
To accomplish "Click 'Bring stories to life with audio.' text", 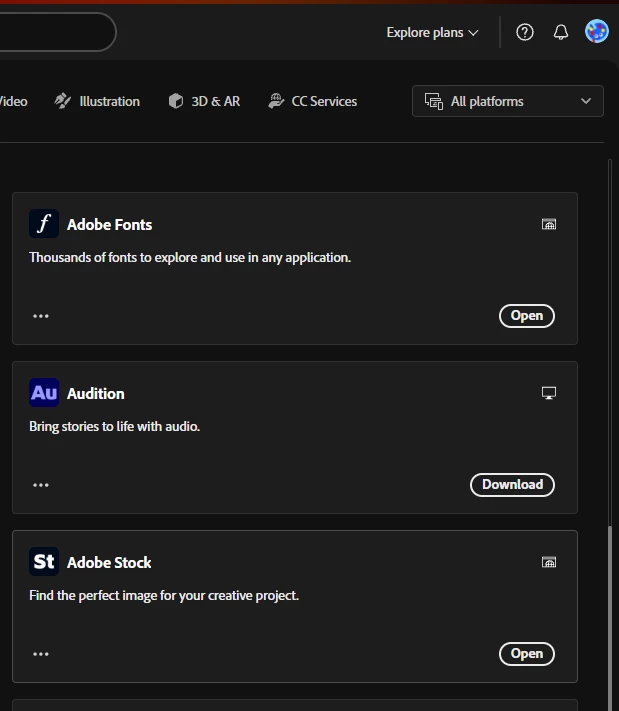I will coord(114,427).
